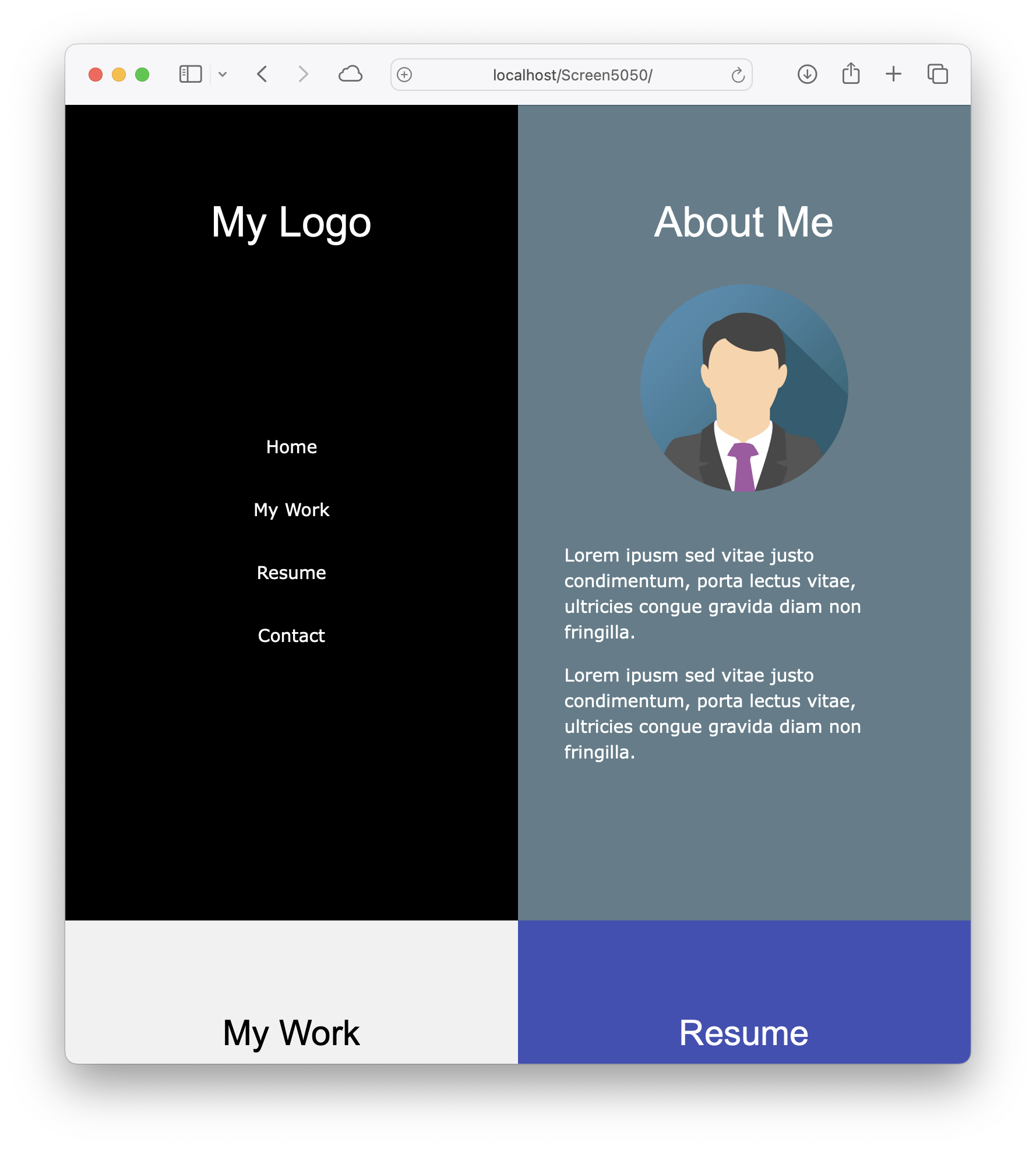1036x1150 pixels.
Task: Go to the Contact link
Action: point(291,636)
